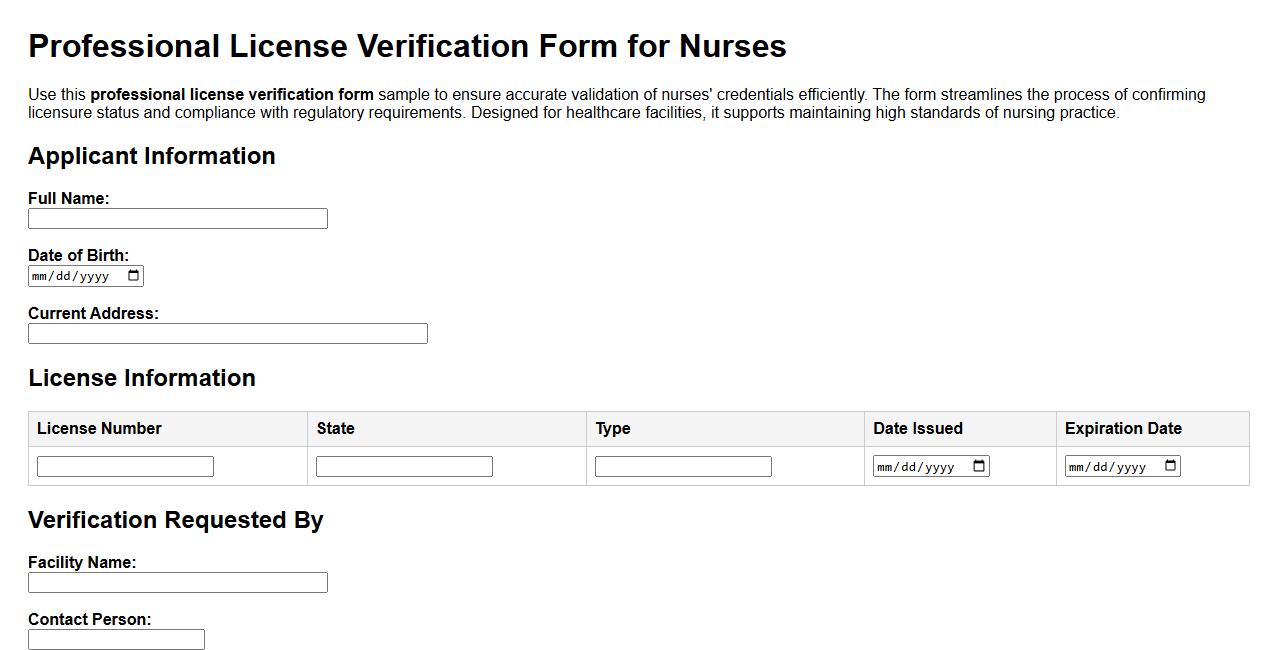The height and width of the screenshot is (650, 1278).
Task: Click the Contact Person input field
Action: pos(116,639)
